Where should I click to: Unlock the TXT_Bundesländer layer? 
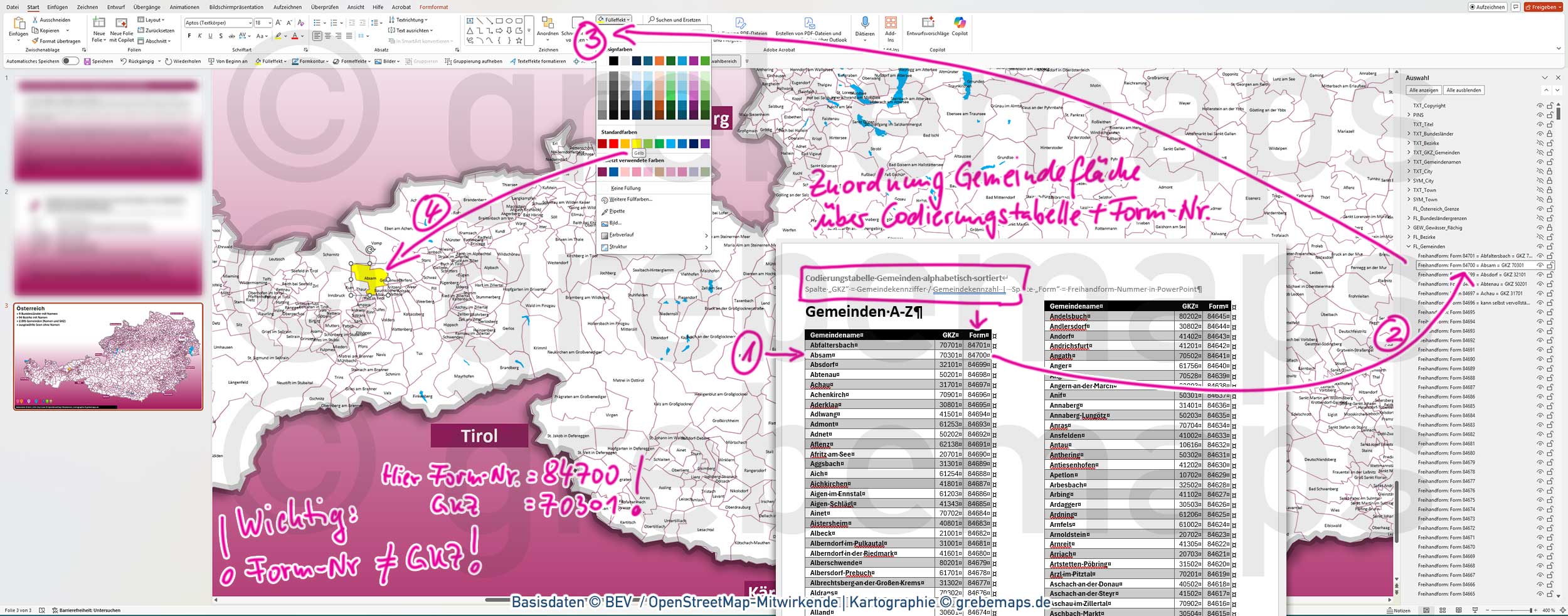(x=1550, y=134)
